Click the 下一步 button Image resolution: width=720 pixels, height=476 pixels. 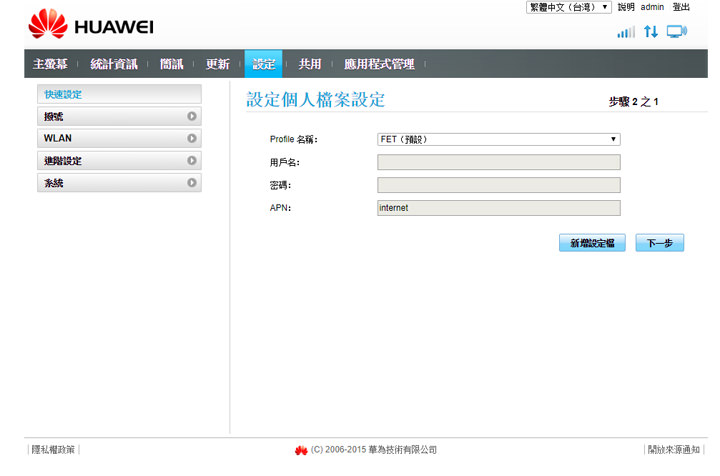(x=660, y=243)
